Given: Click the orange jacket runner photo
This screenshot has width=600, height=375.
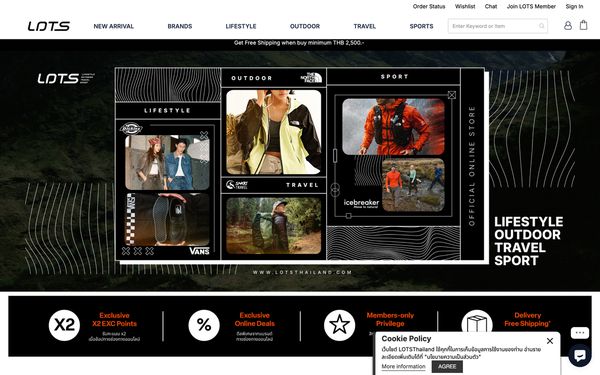Looking at the screenshot, I should (x=393, y=127).
